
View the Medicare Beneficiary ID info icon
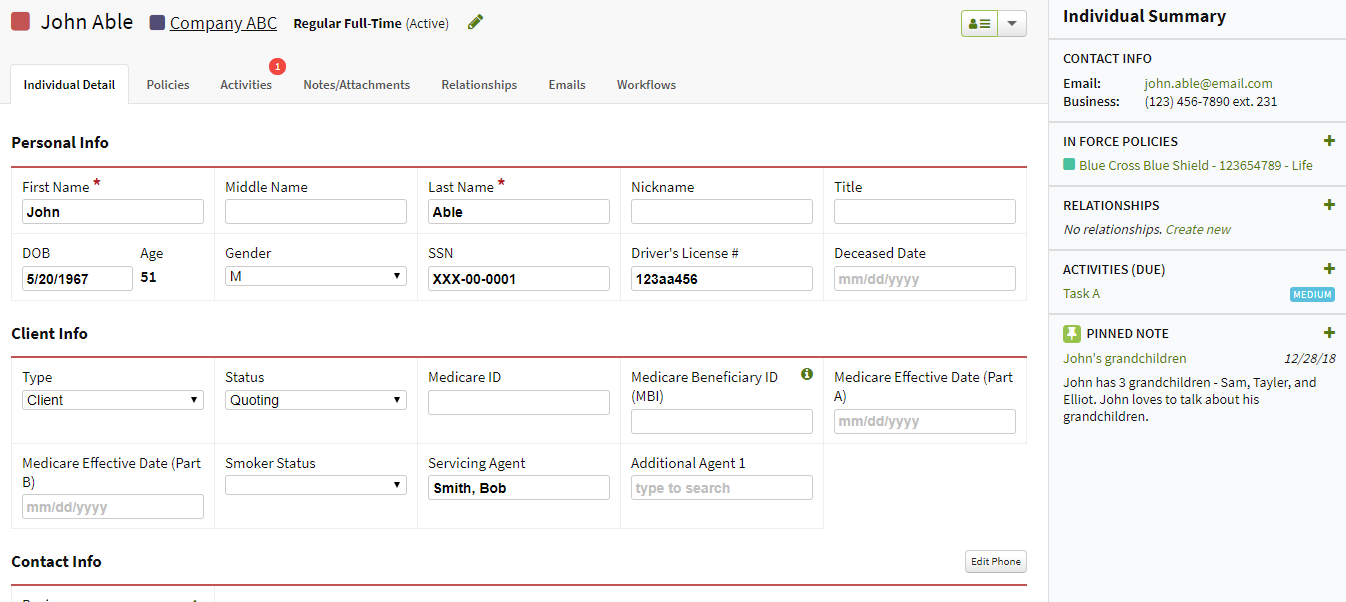[807, 374]
